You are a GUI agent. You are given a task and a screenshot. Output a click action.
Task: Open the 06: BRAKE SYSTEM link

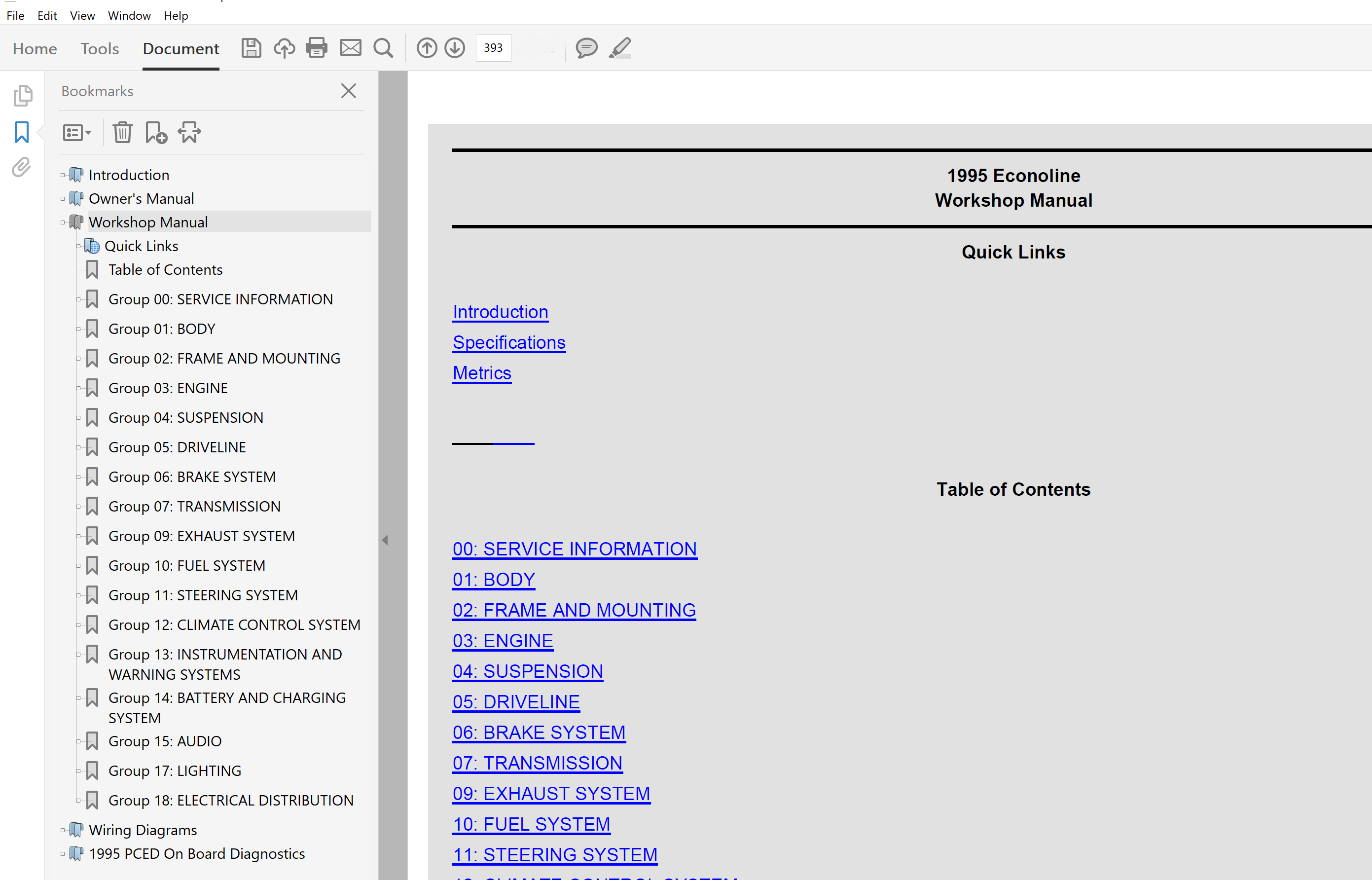(539, 733)
